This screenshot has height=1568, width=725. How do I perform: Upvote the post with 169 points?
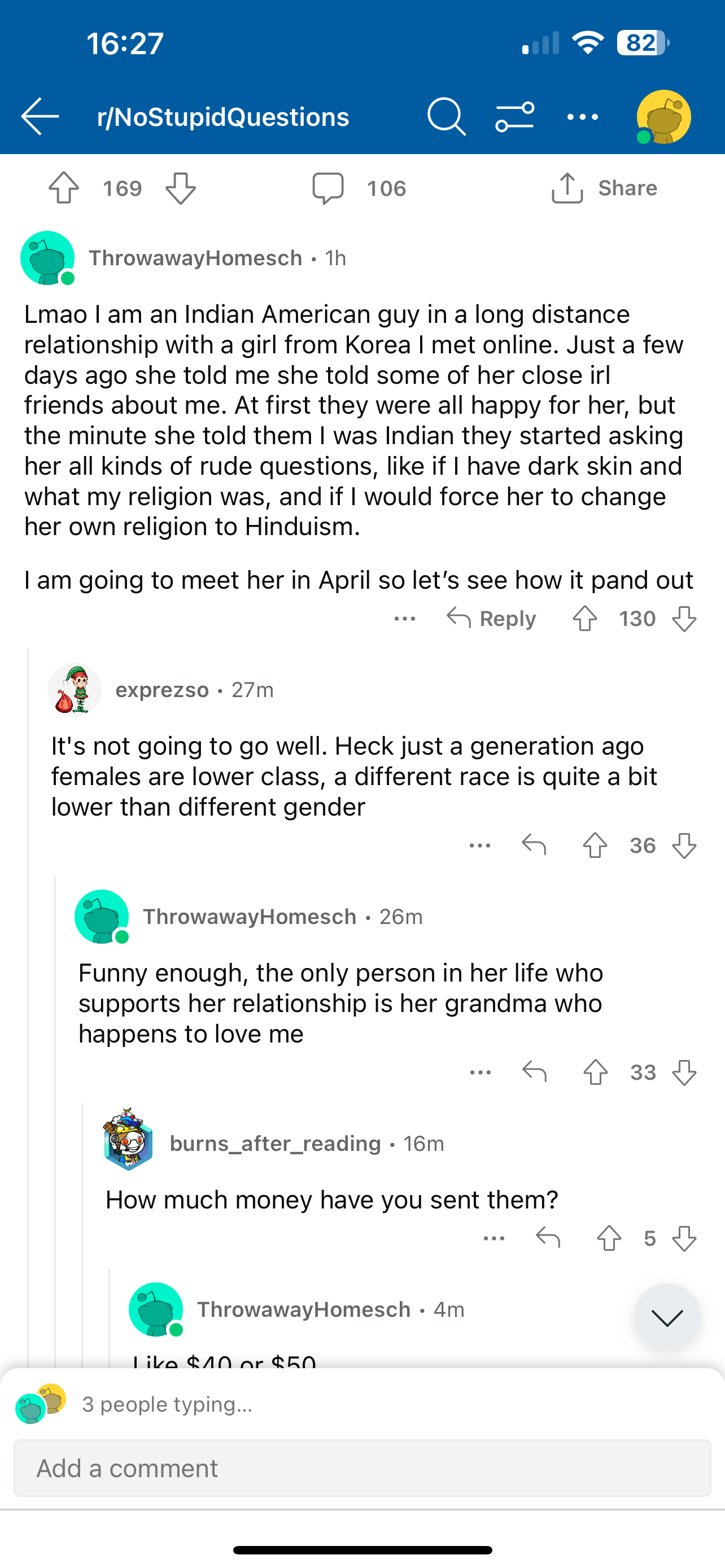point(64,188)
